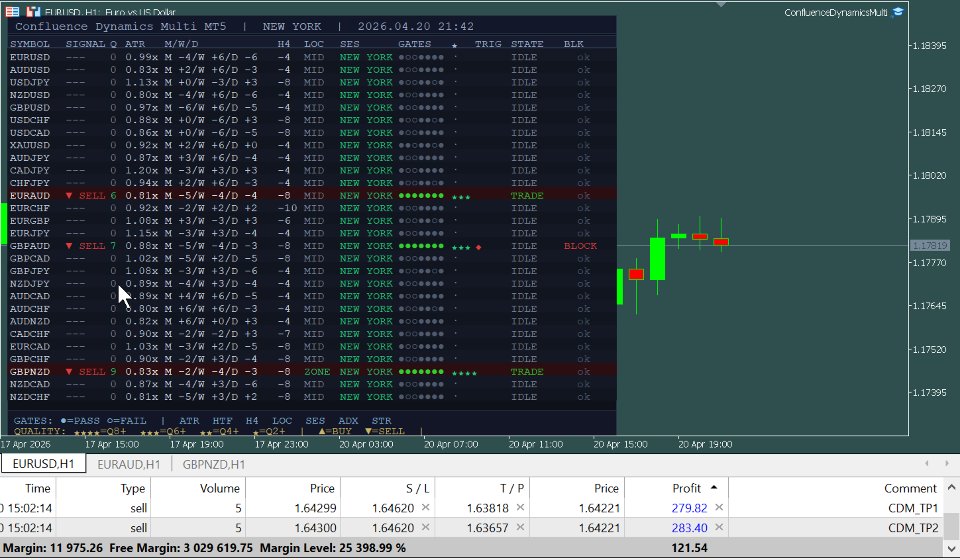Click the Margin summary row text
Screen dimensions: 960x560
pos(205,548)
